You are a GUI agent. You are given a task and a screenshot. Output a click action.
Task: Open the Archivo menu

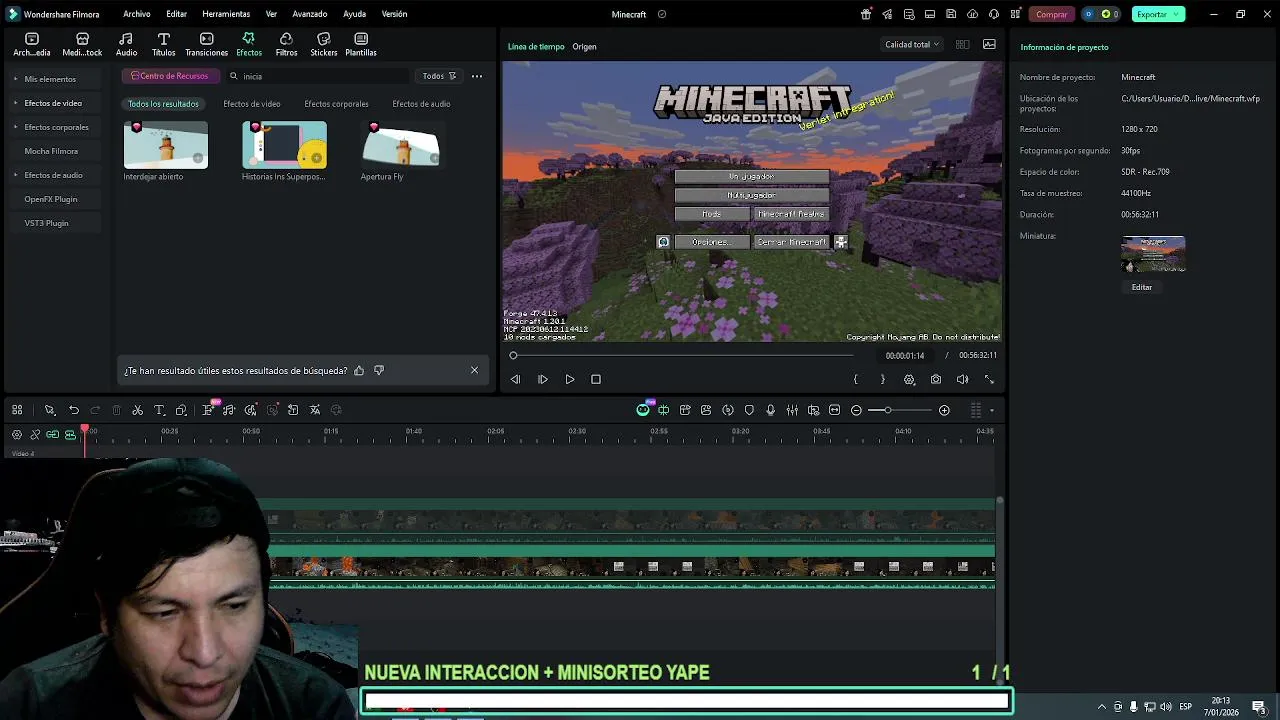[x=137, y=14]
